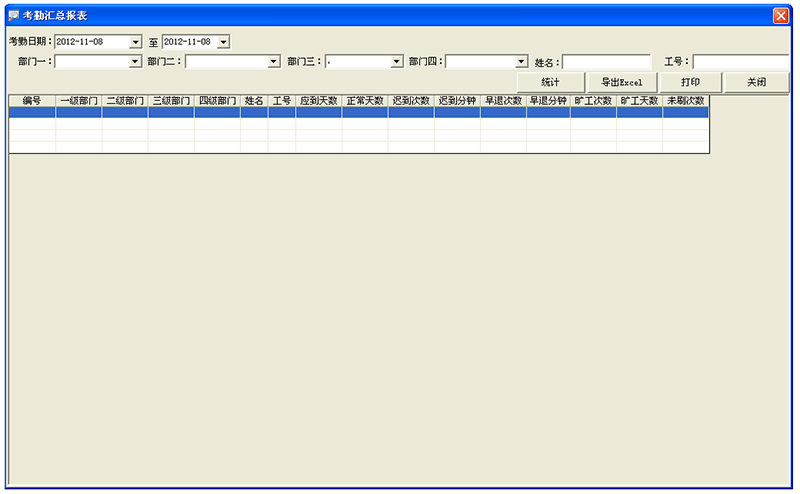Expand the 部门二 combo box
This screenshot has height=494, width=800.
(x=274, y=62)
